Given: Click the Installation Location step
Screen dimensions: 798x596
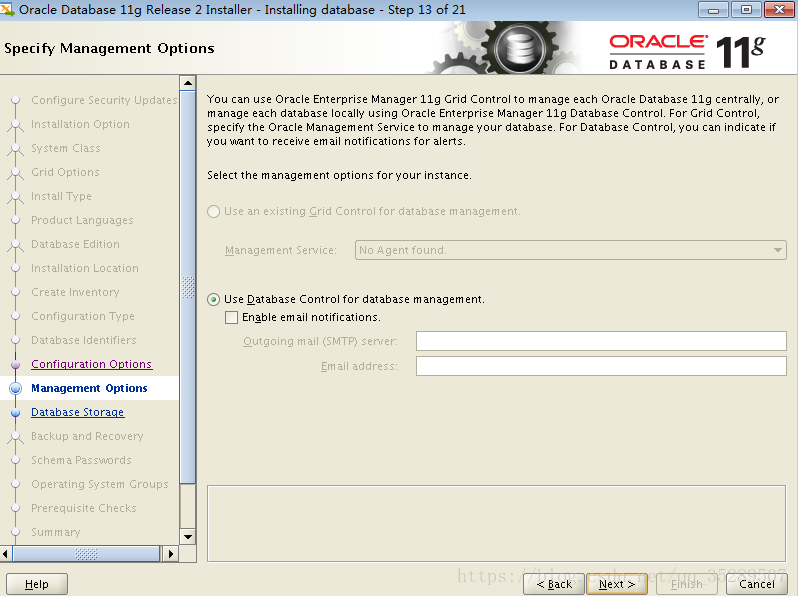Looking at the screenshot, I should 84,268.
